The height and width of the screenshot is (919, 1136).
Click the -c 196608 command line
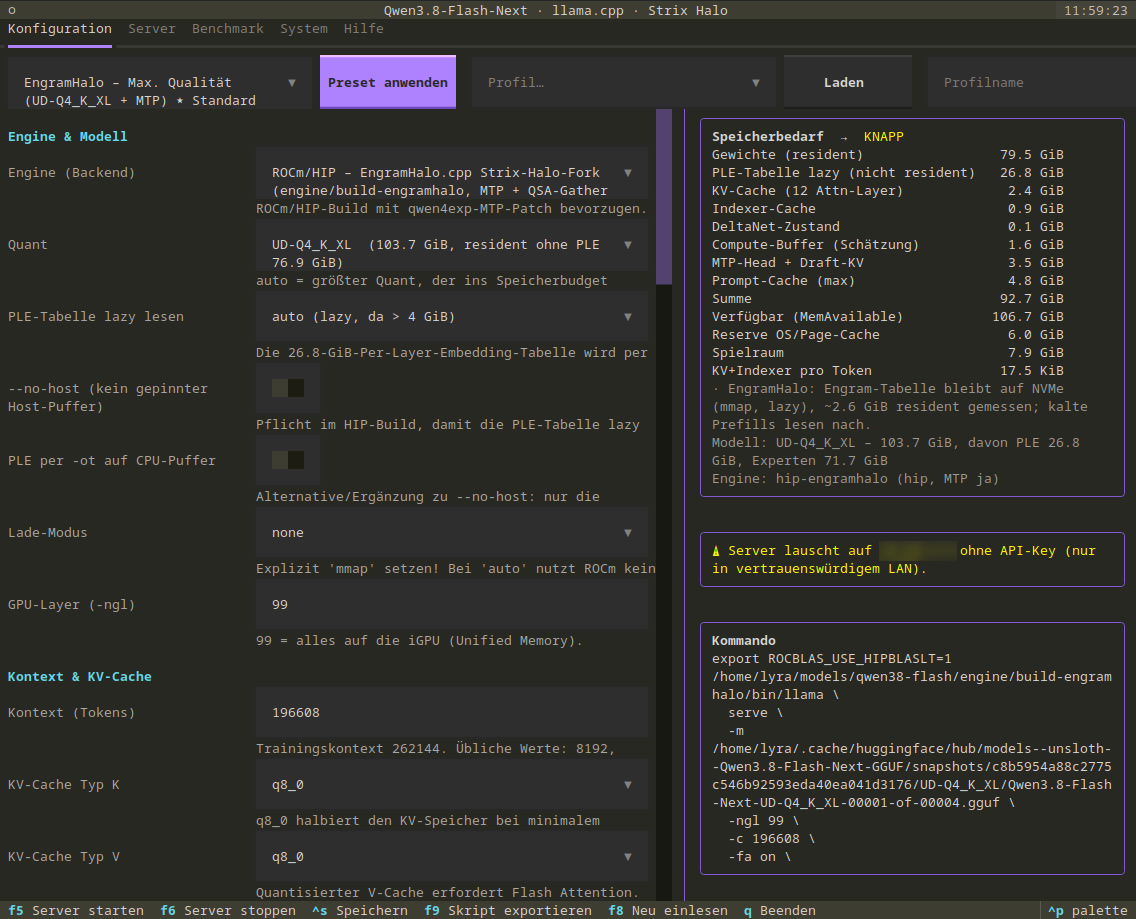[x=771, y=839]
